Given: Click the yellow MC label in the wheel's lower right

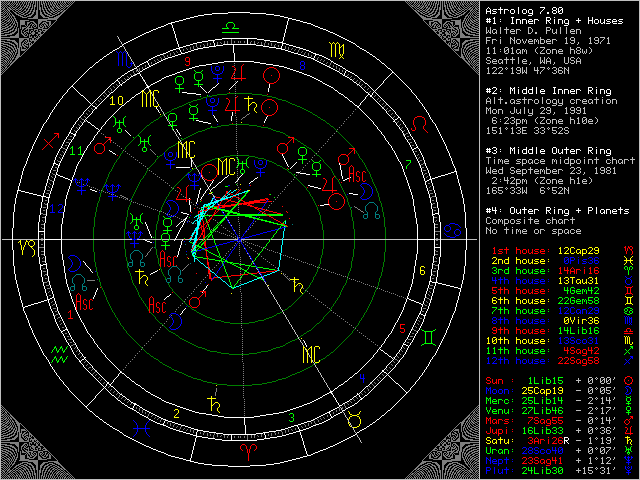Looking at the screenshot, I should pyautogui.click(x=311, y=353).
